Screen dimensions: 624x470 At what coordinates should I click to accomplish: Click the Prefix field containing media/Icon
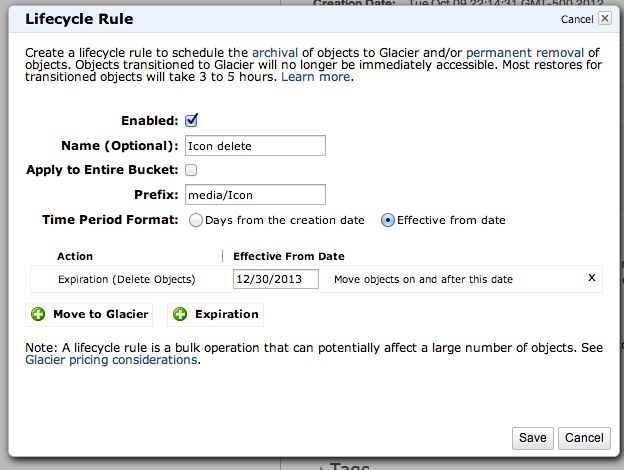[255, 195]
